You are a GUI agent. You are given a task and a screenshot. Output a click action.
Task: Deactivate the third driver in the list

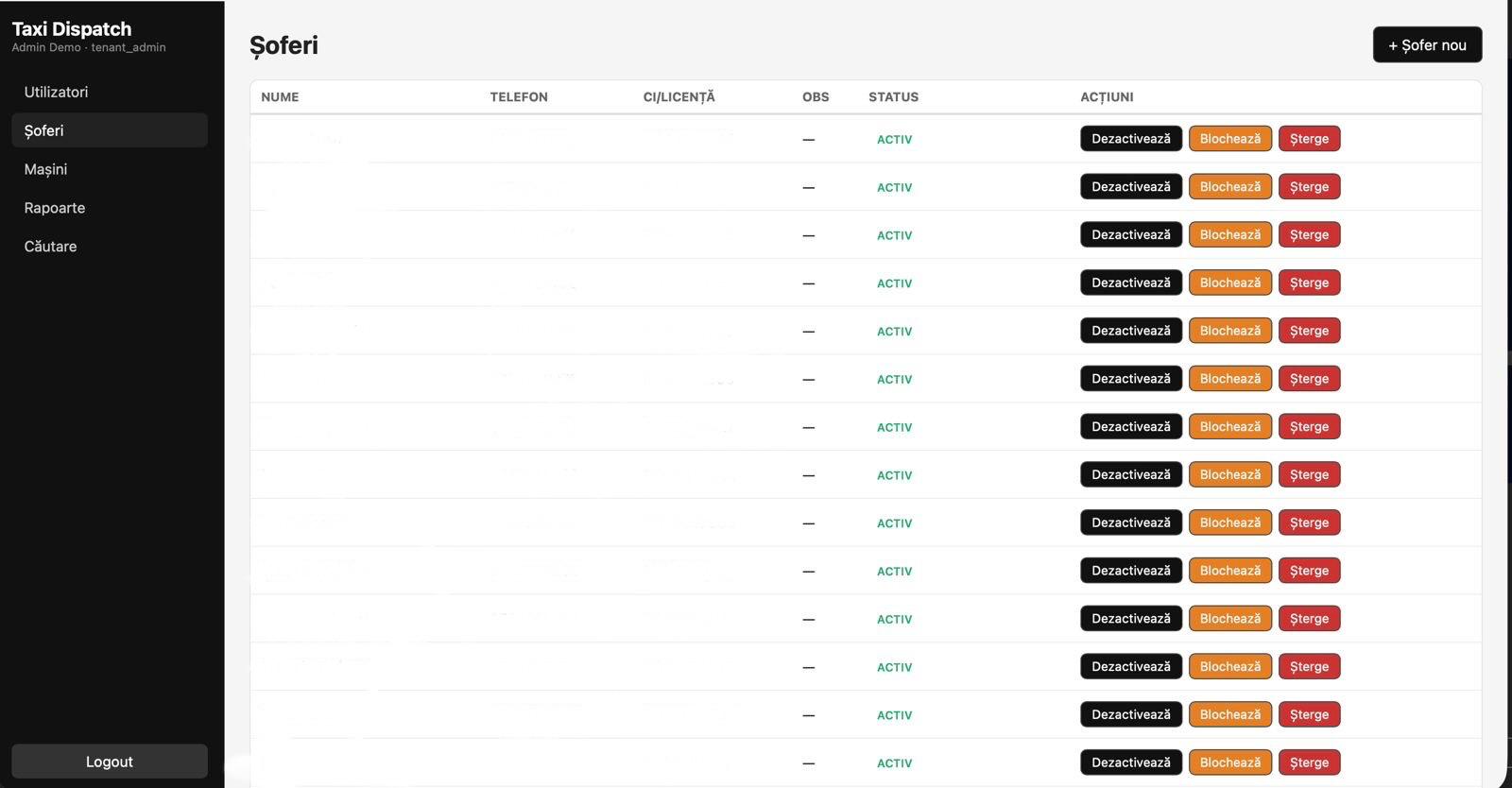tap(1130, 235)
